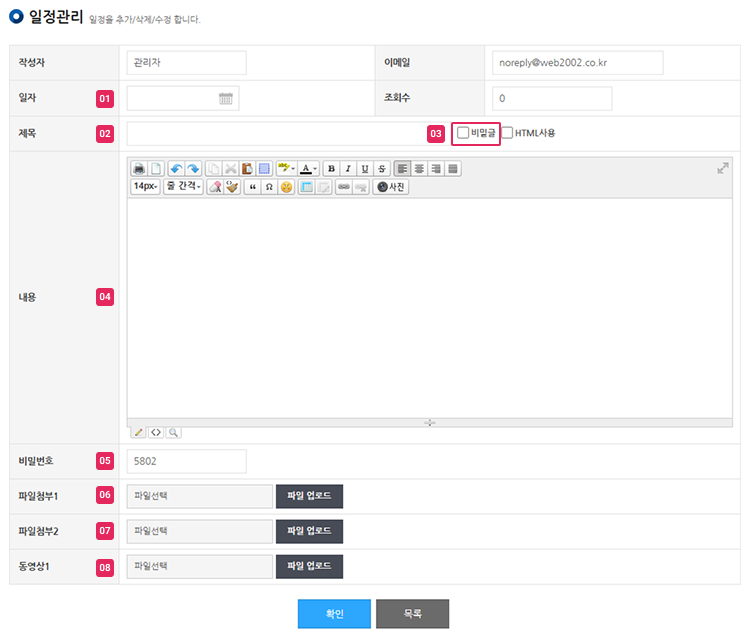
Task: Click 파일 업로드 button for 동영상1
Action: coord(309,566)
